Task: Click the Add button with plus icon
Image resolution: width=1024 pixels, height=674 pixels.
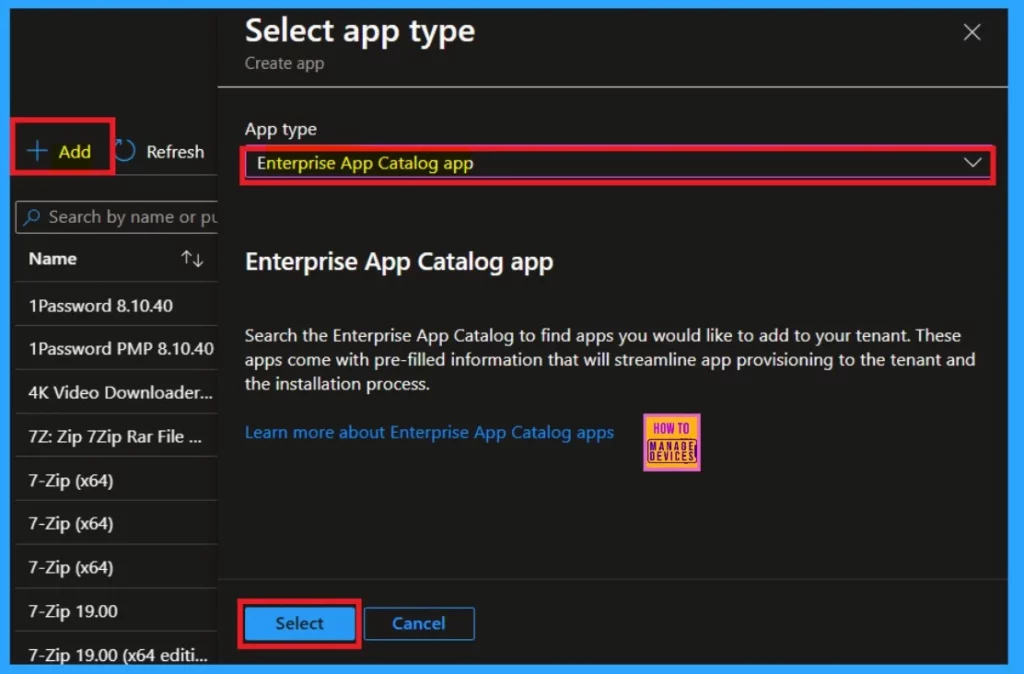Action: [60, 152]
